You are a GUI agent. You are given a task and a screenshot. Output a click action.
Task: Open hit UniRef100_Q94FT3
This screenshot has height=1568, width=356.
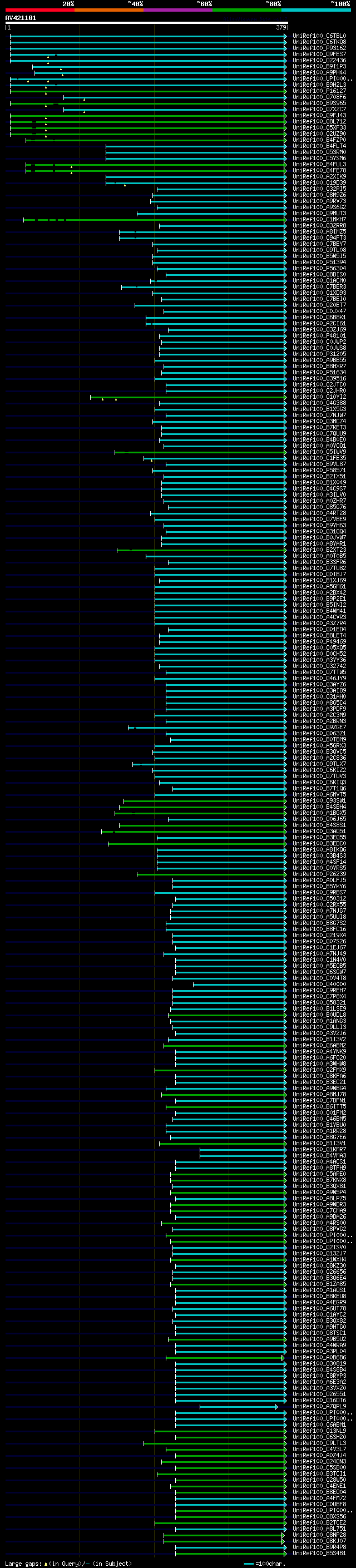click(x=319, y=238)
